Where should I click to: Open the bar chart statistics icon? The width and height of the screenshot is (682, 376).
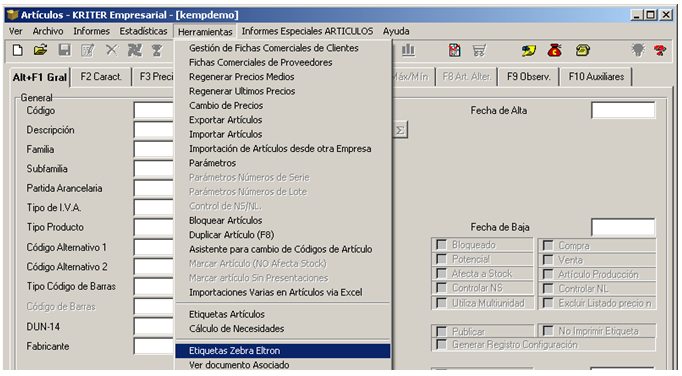[x=408, y=50]
